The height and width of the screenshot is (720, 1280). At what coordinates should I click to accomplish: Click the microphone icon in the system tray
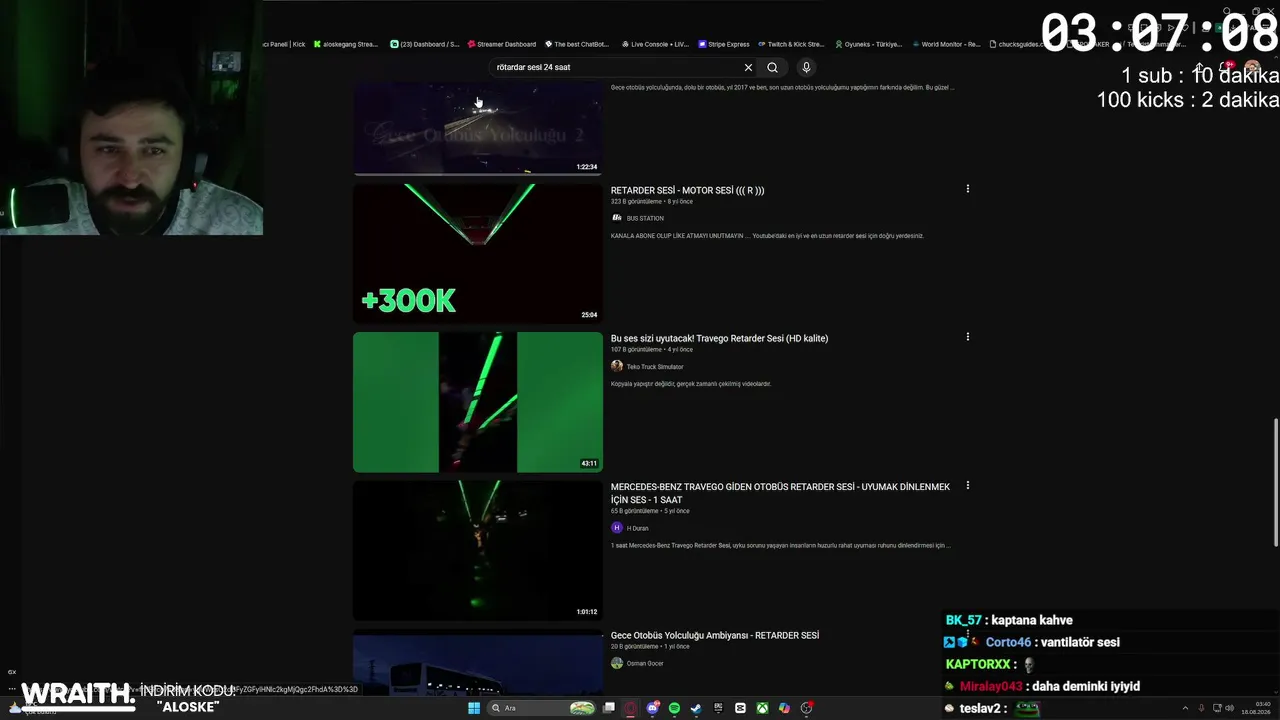point(1201,708)
